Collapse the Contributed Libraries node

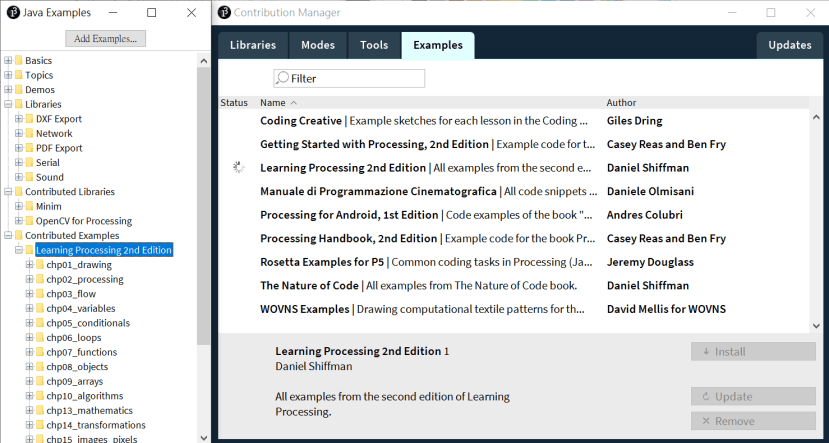(8, 191)
